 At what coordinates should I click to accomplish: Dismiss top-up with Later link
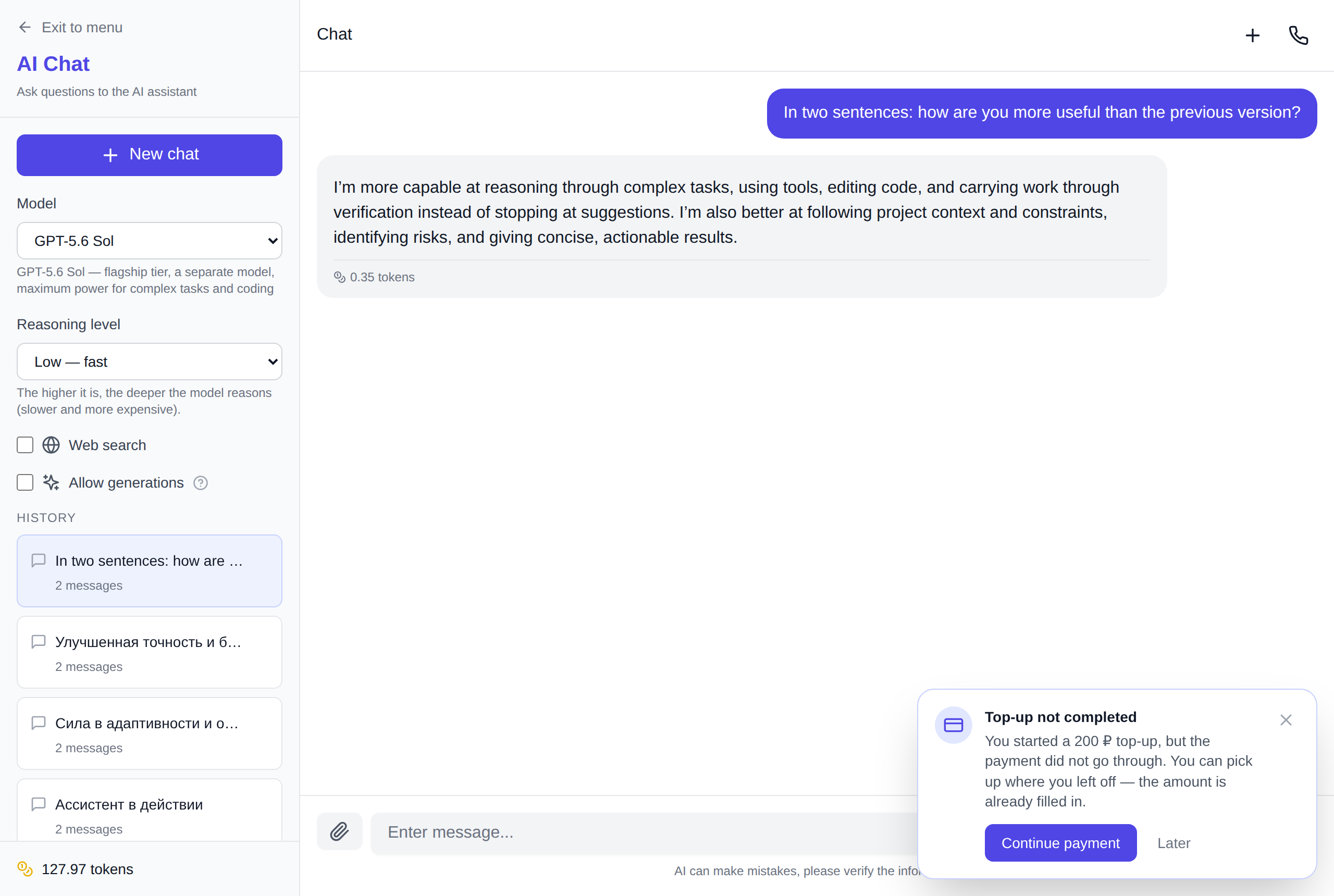click(1174, 843)
